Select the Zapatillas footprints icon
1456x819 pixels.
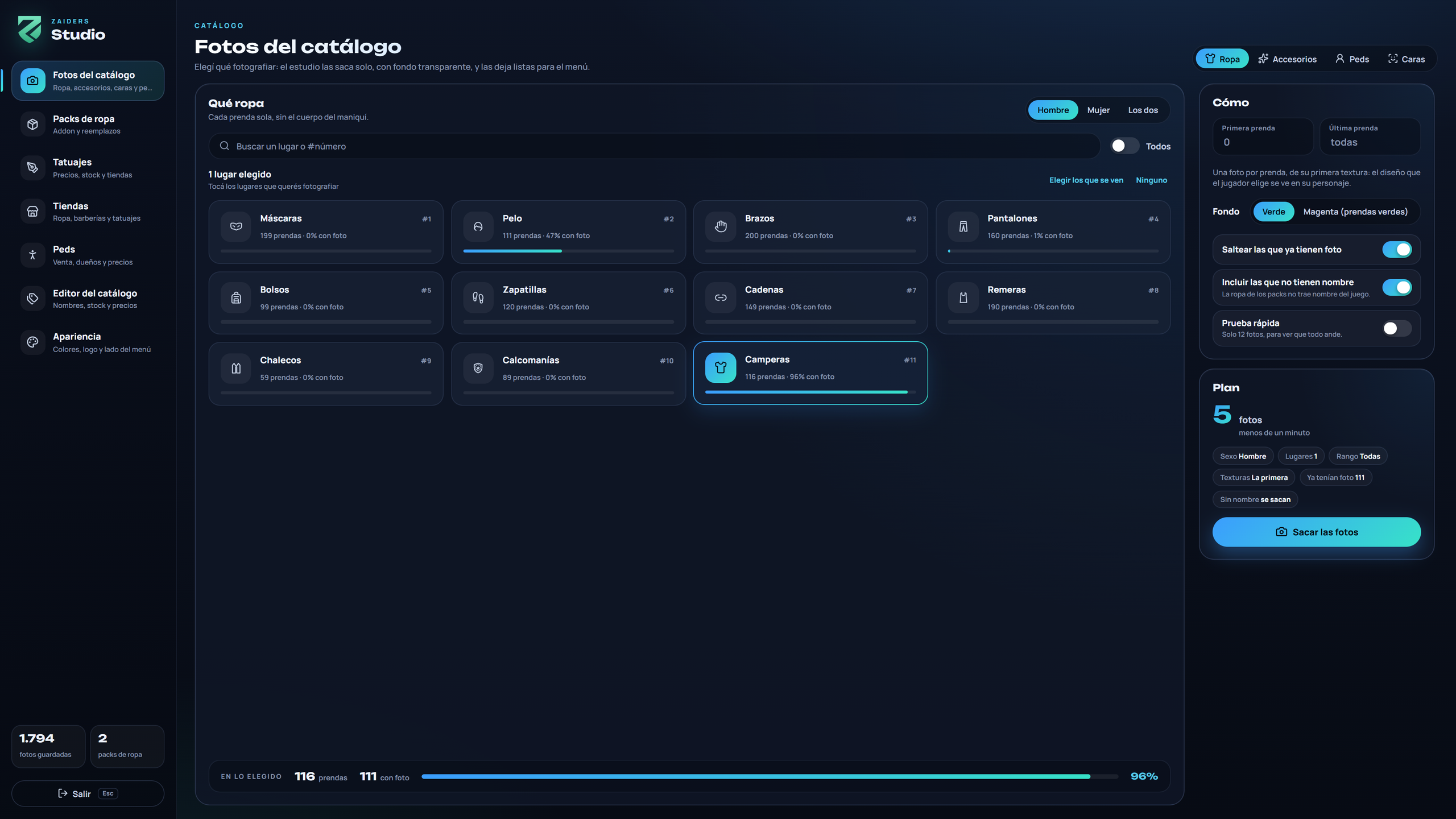click(478, 297)
